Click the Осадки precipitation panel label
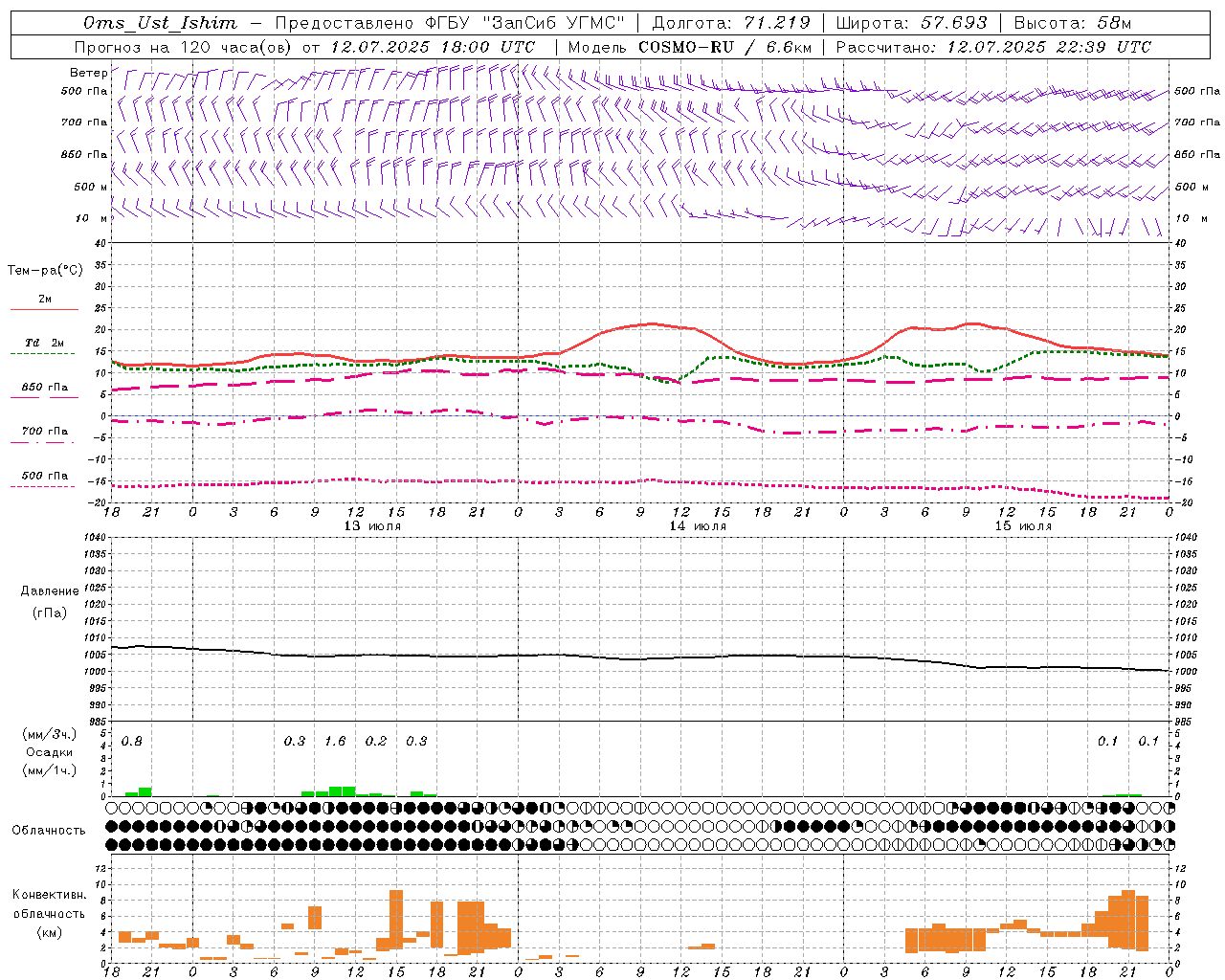The height and width of the screenshot is (980, 1225). [x=50, y=752]
